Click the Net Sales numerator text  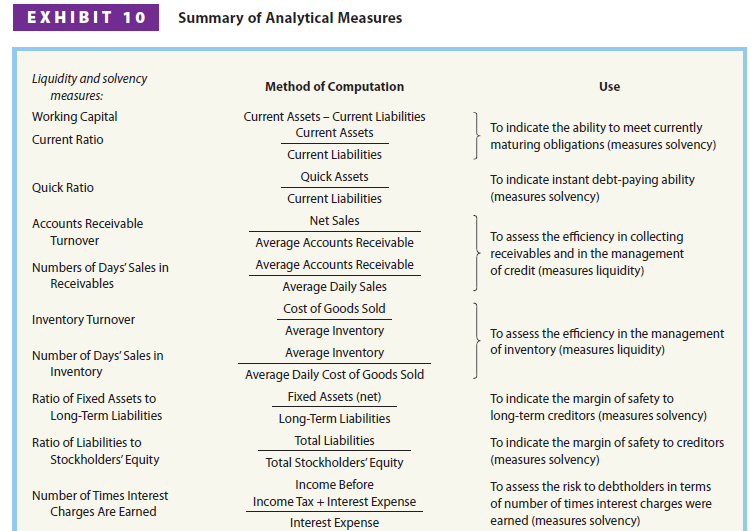click(334, 221)
